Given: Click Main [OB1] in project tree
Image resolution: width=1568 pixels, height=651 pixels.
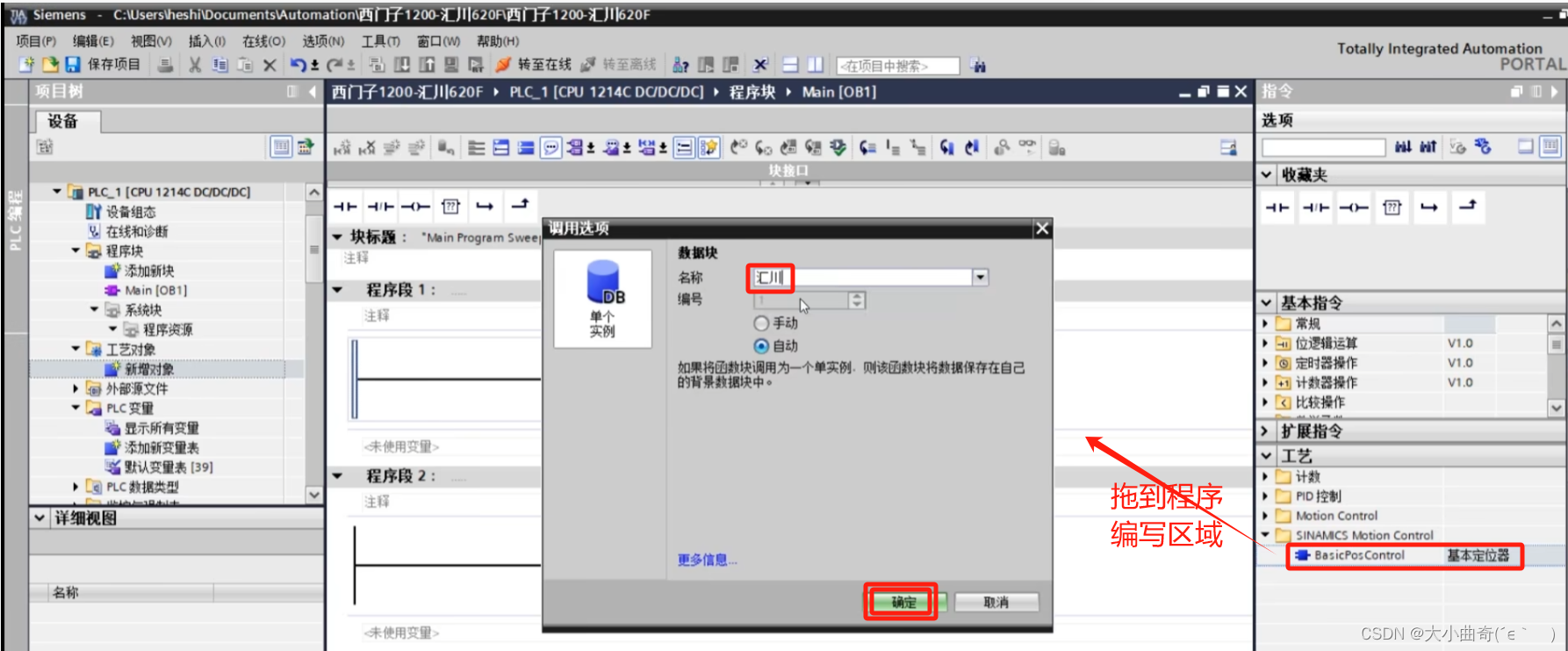Looking at the screenshot, I should click(x=155, y=290).
